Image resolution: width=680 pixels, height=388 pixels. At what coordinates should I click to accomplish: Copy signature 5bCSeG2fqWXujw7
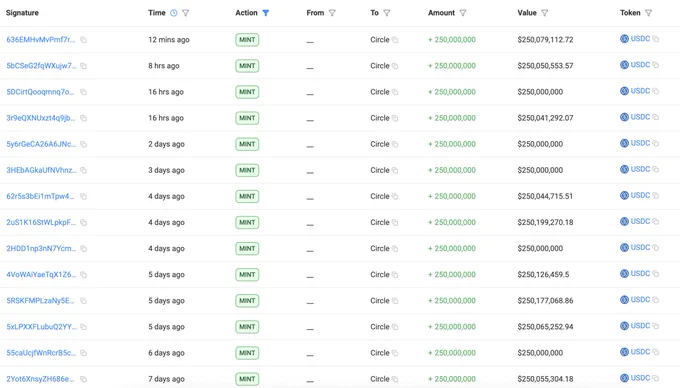pyautogui.click(x=84, y=66)
